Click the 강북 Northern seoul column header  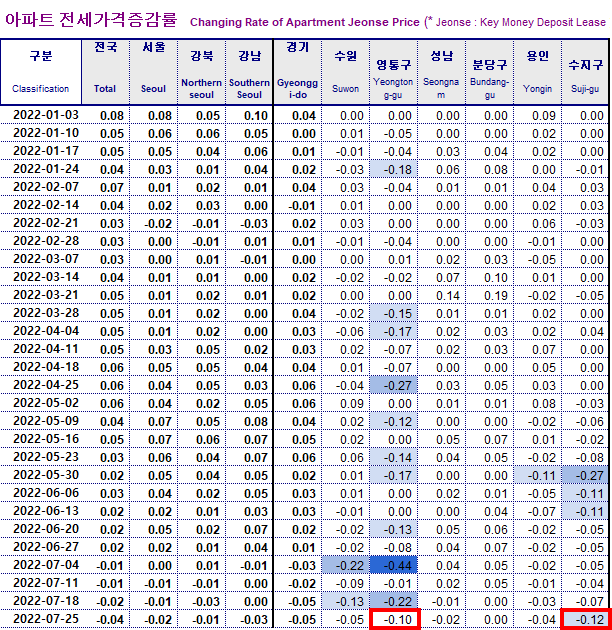[x=201, y=72]
